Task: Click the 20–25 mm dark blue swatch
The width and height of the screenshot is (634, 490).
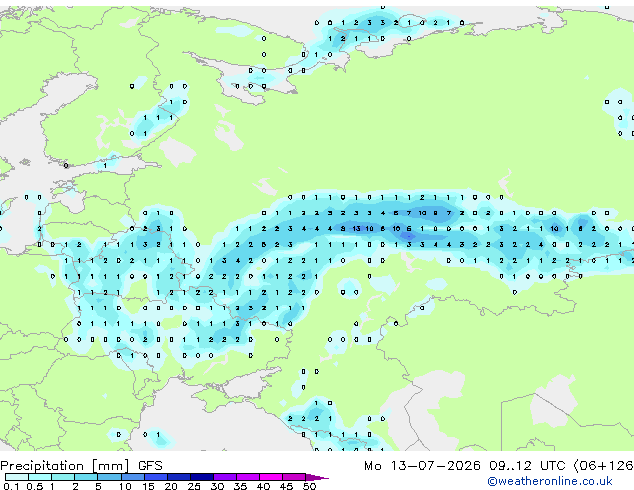Action: tap(179, 477)
